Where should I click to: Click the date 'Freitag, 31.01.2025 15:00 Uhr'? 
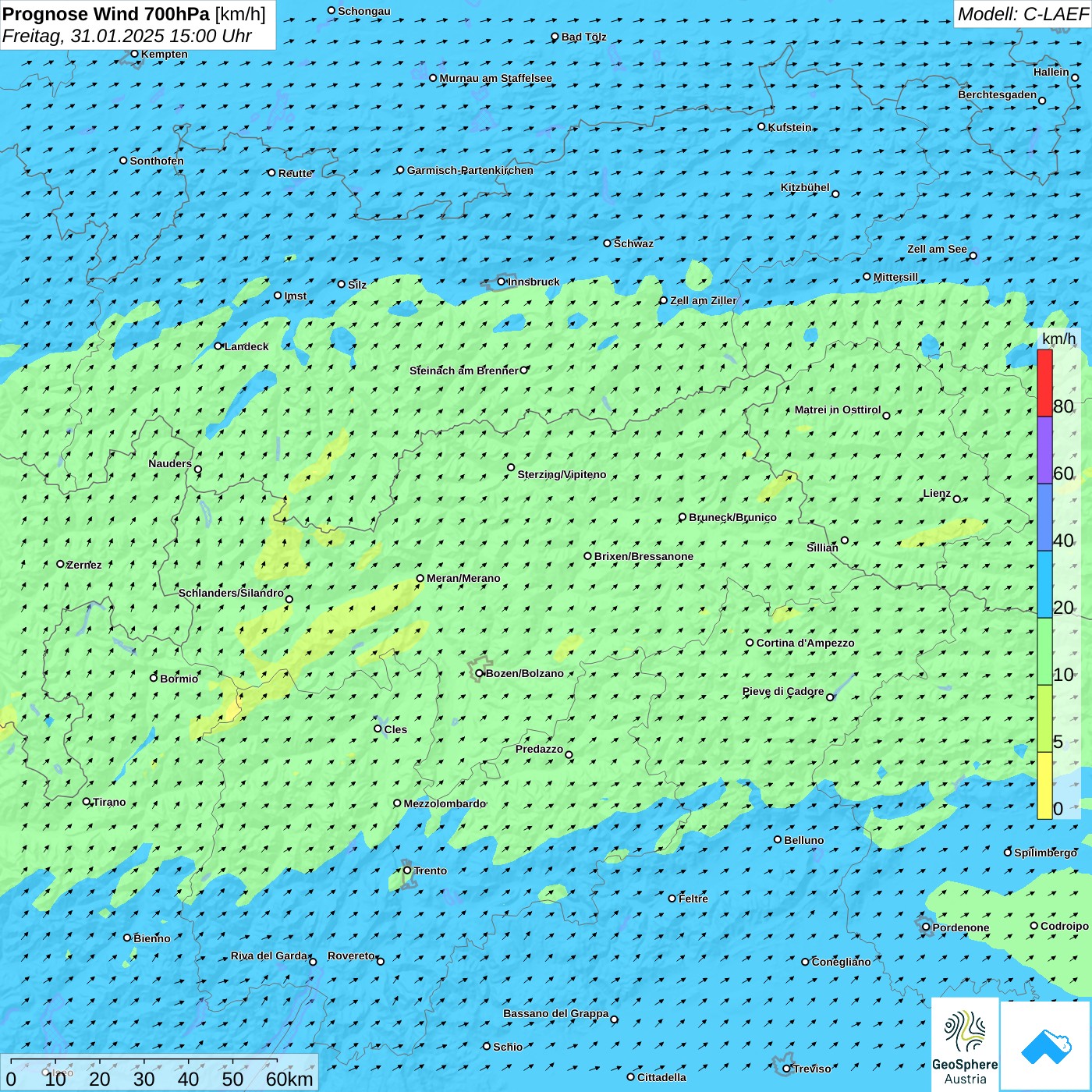[127, 36]
